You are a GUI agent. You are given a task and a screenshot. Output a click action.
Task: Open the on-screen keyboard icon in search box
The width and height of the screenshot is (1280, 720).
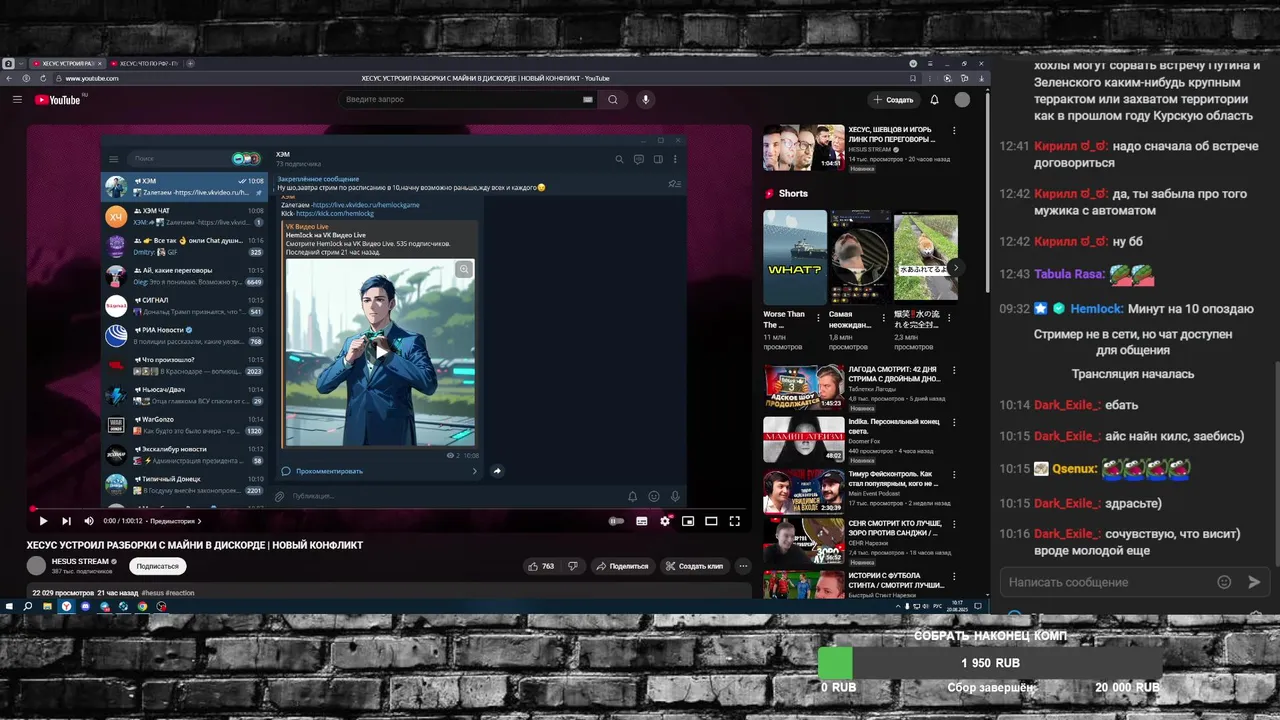pyautogui.click(x=588, y=100)
